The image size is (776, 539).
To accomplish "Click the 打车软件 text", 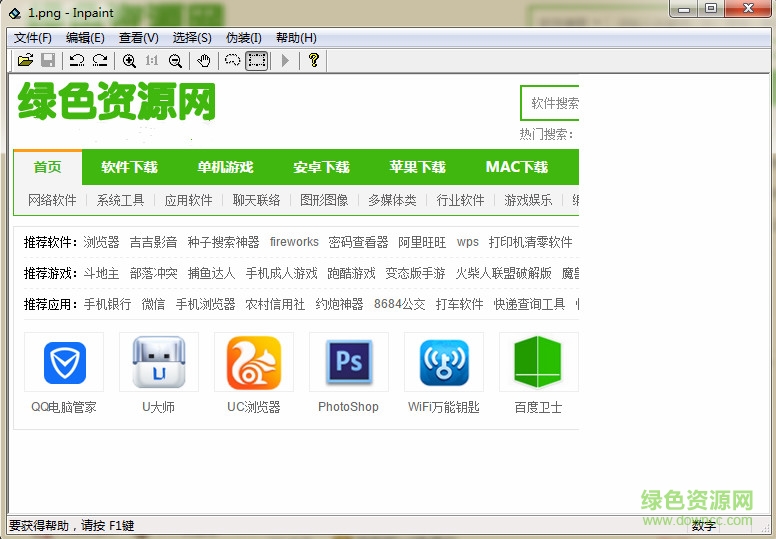I will (459, 304).
